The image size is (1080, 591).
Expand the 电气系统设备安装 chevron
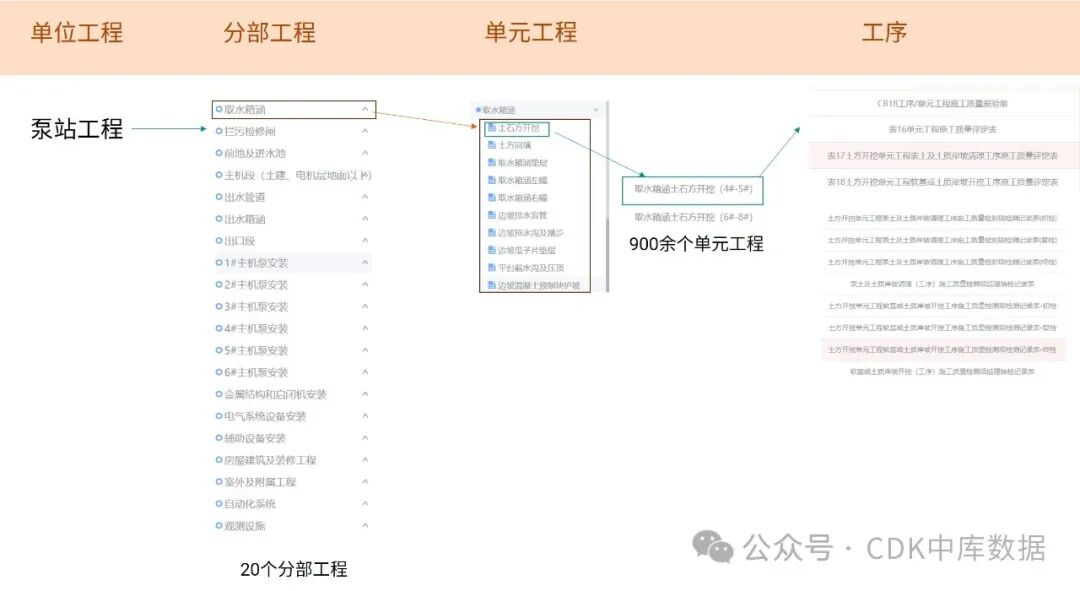pos(364,415)
